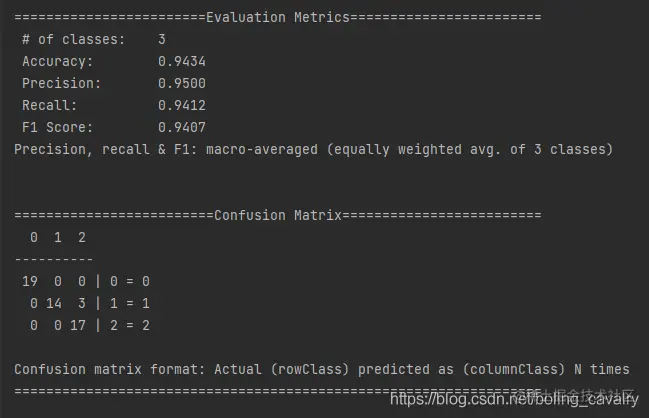Screen dimensions: 649x418
Task: Click the Confusion Matrix header text
Action: point(278,215)
